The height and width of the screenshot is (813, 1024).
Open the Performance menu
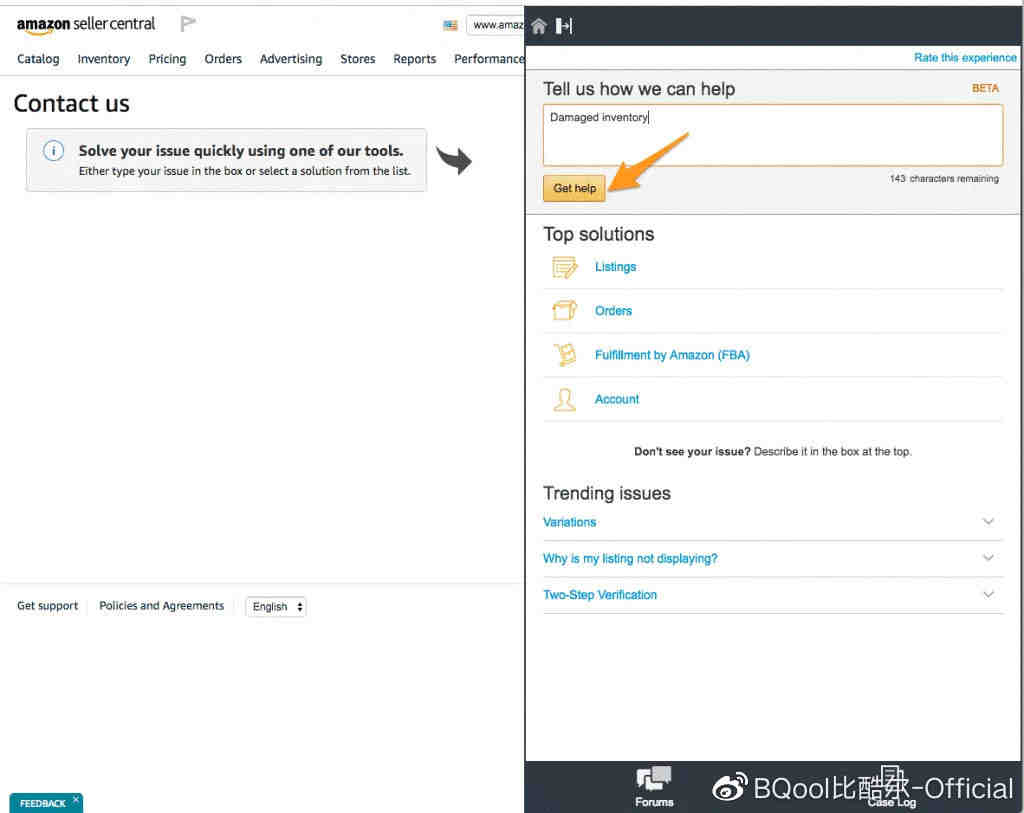[489, 59]
